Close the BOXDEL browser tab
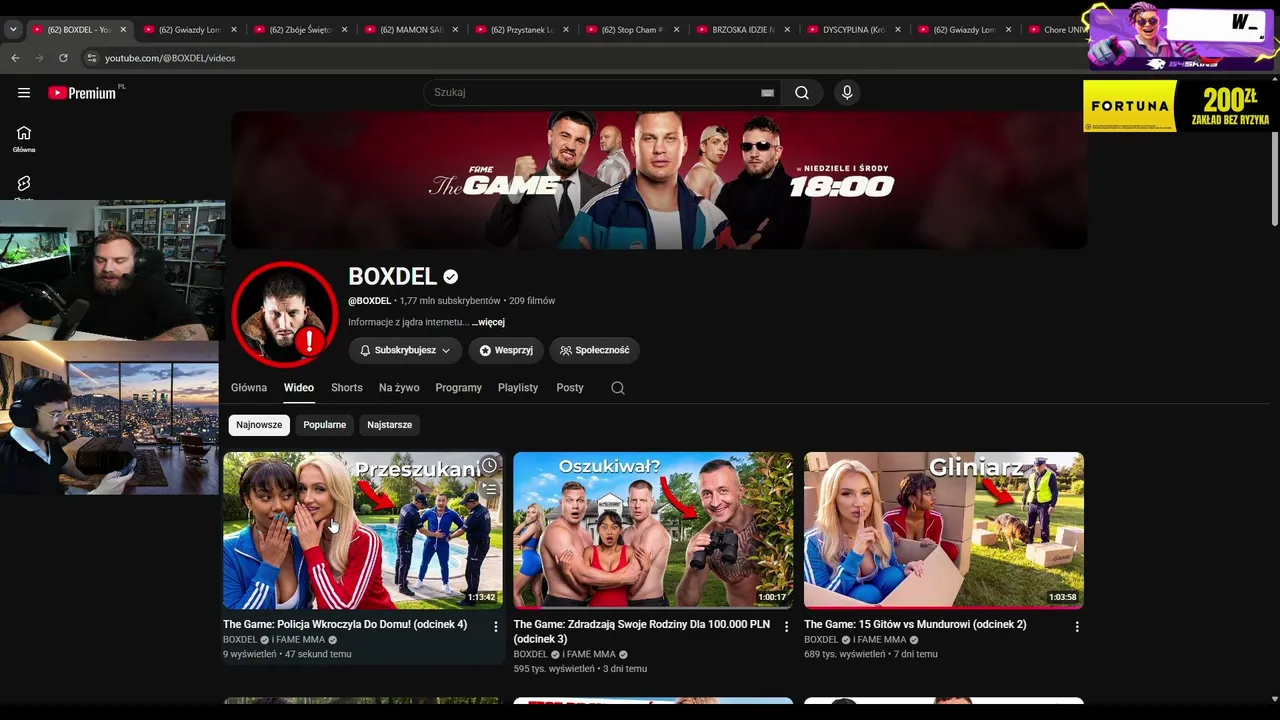Screen dimensions: 1280x720 point(124,30)
